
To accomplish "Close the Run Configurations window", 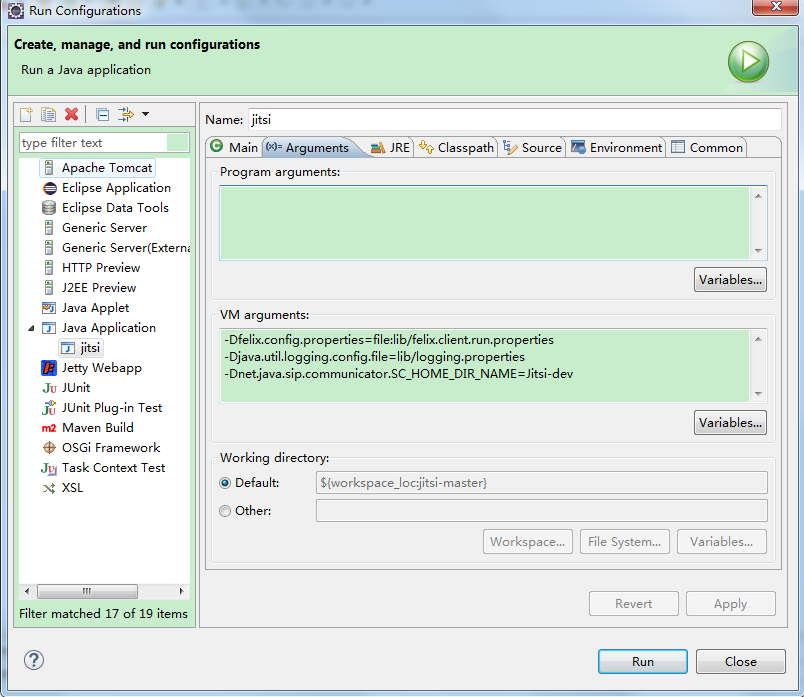I will pyautogui.click(x=776, y=7).
